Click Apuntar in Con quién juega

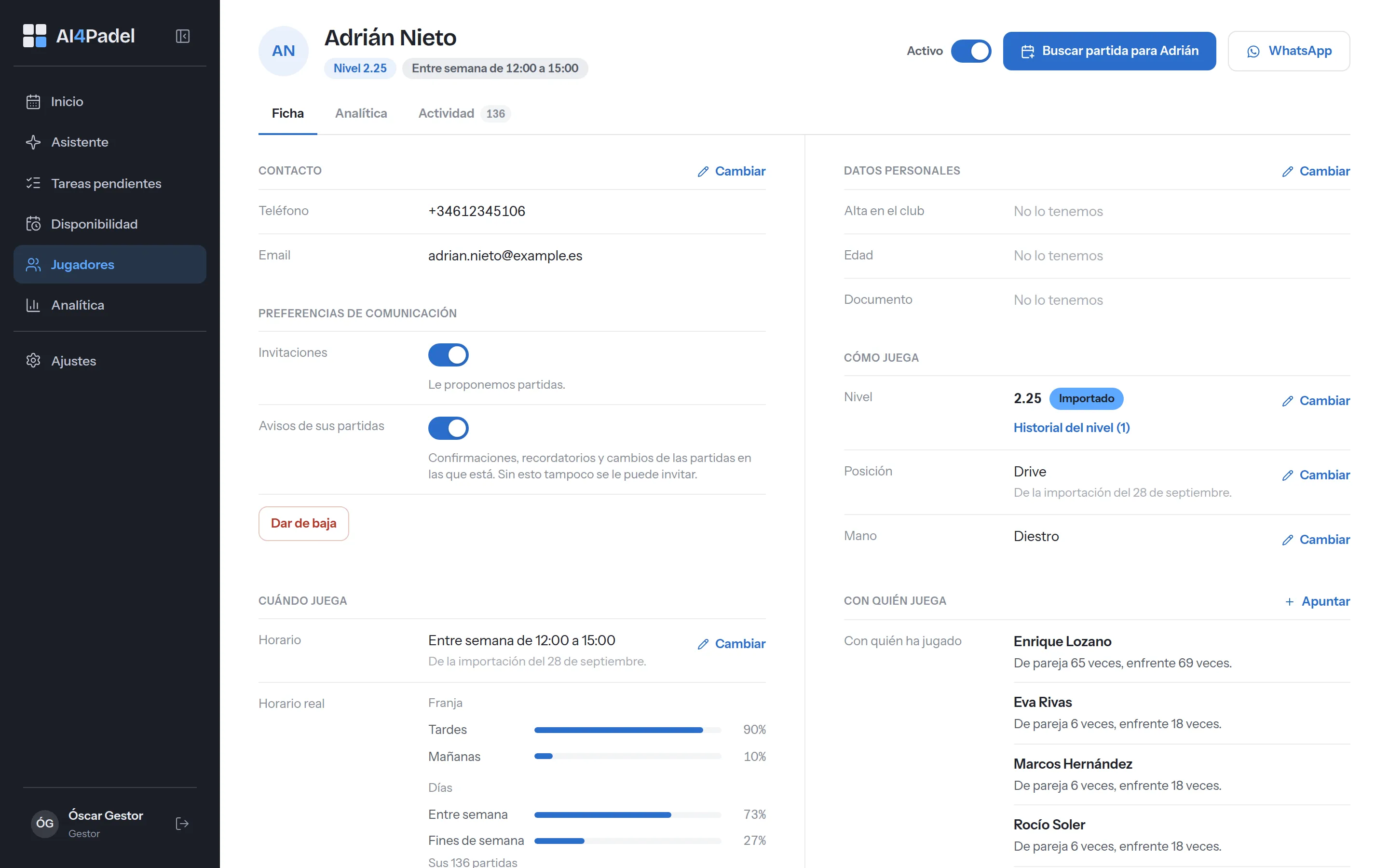(x=1317, y=601)
